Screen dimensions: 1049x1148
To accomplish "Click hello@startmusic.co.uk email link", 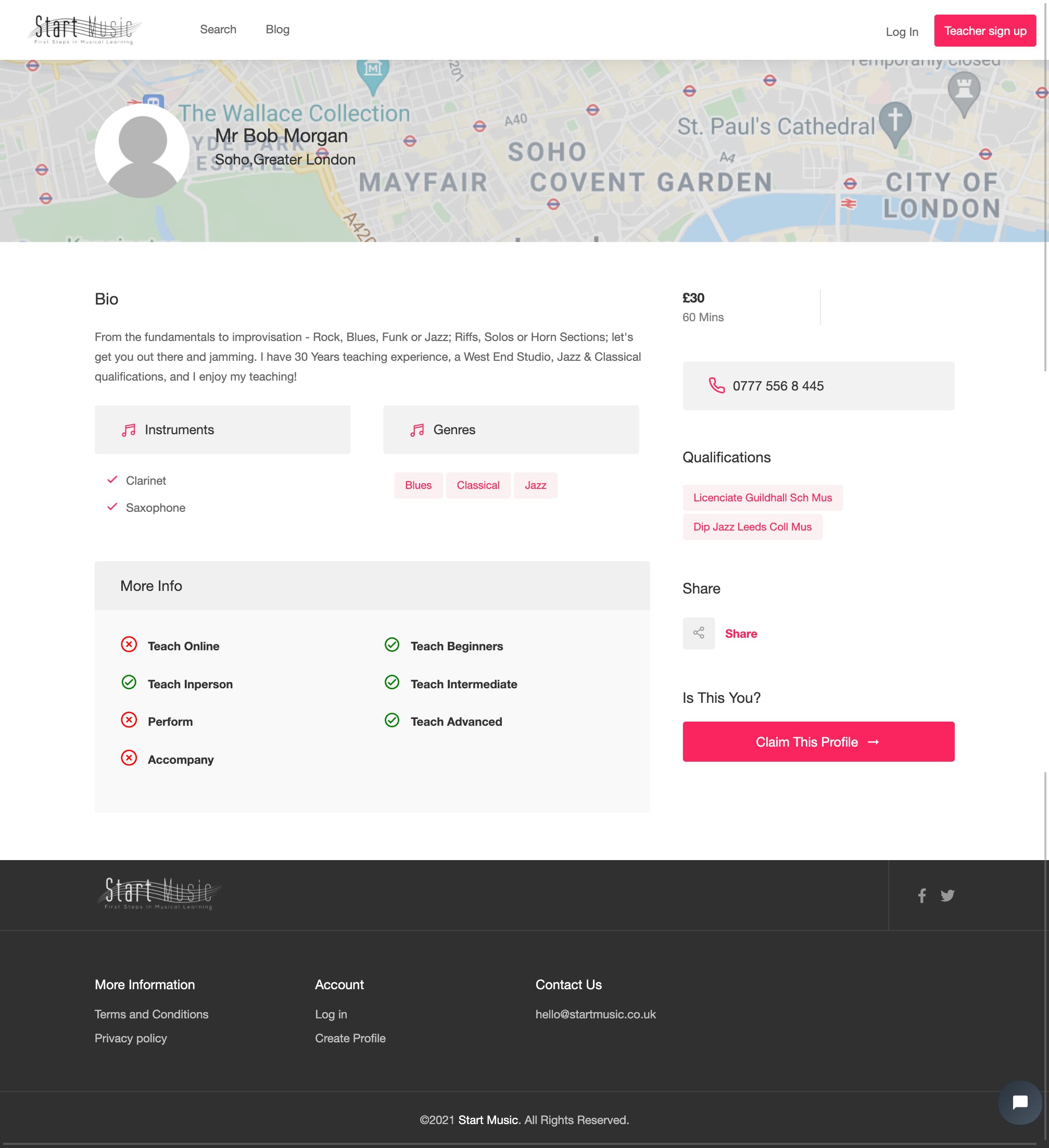I will coord(595,1014).
